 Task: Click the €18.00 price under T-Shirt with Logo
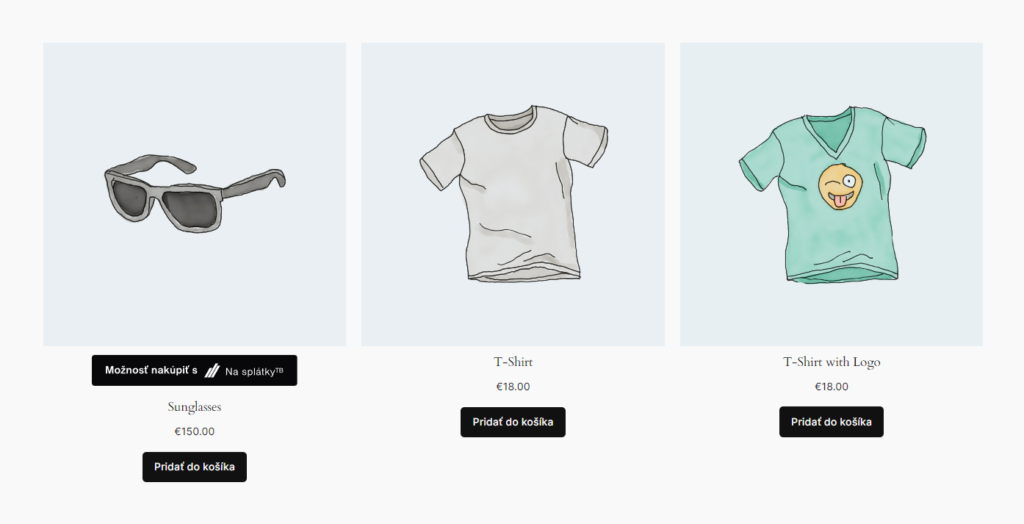pos(831,387)
